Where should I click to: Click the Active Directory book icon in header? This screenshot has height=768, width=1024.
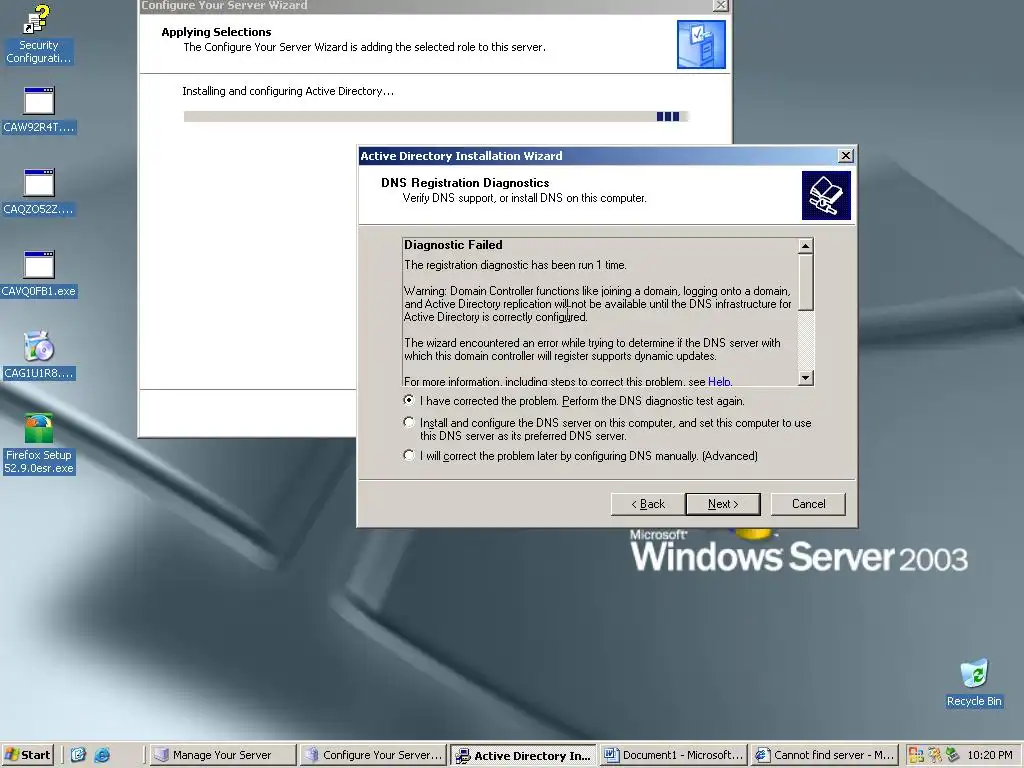click(826, 195)
